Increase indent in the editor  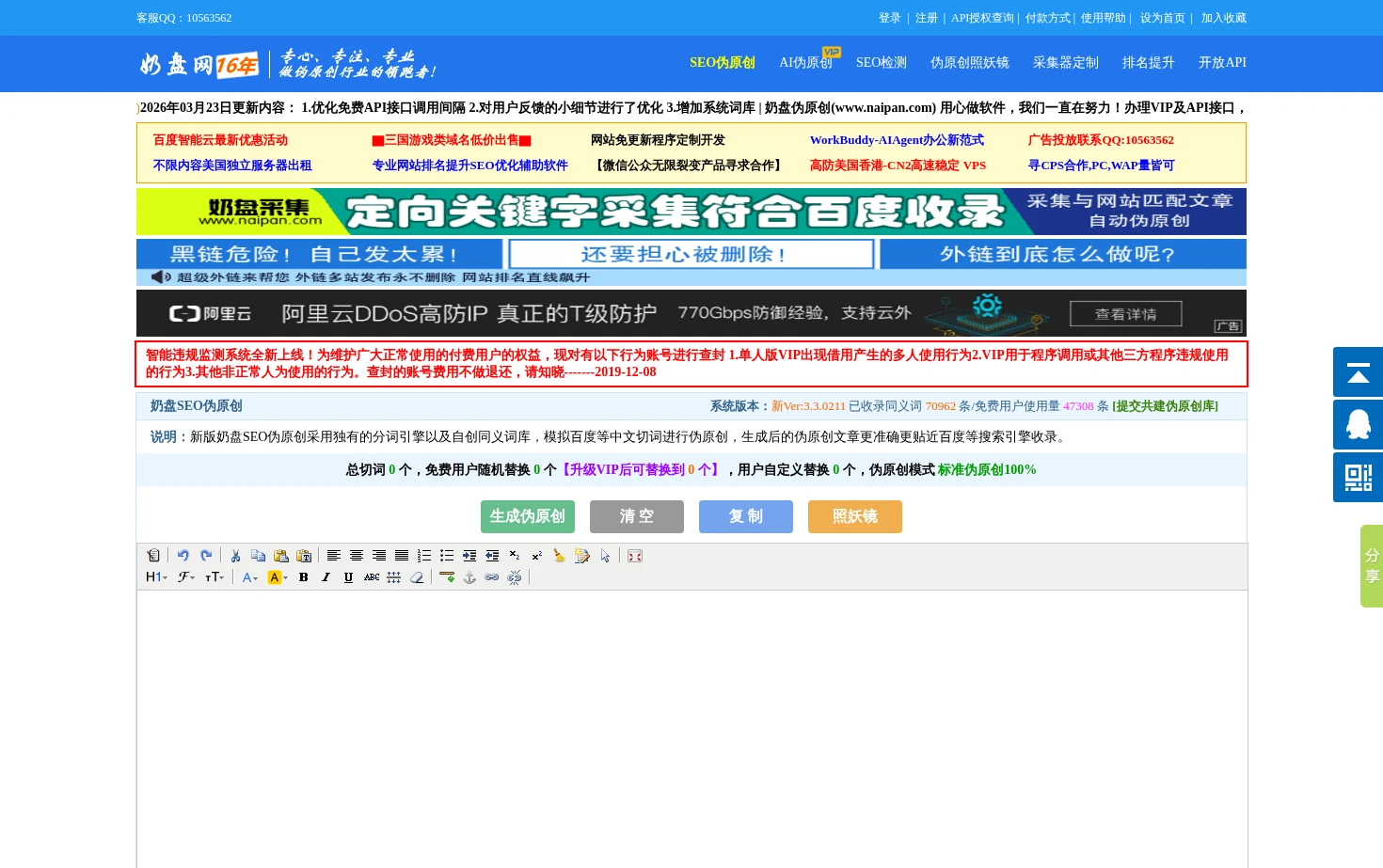(469, 556)
